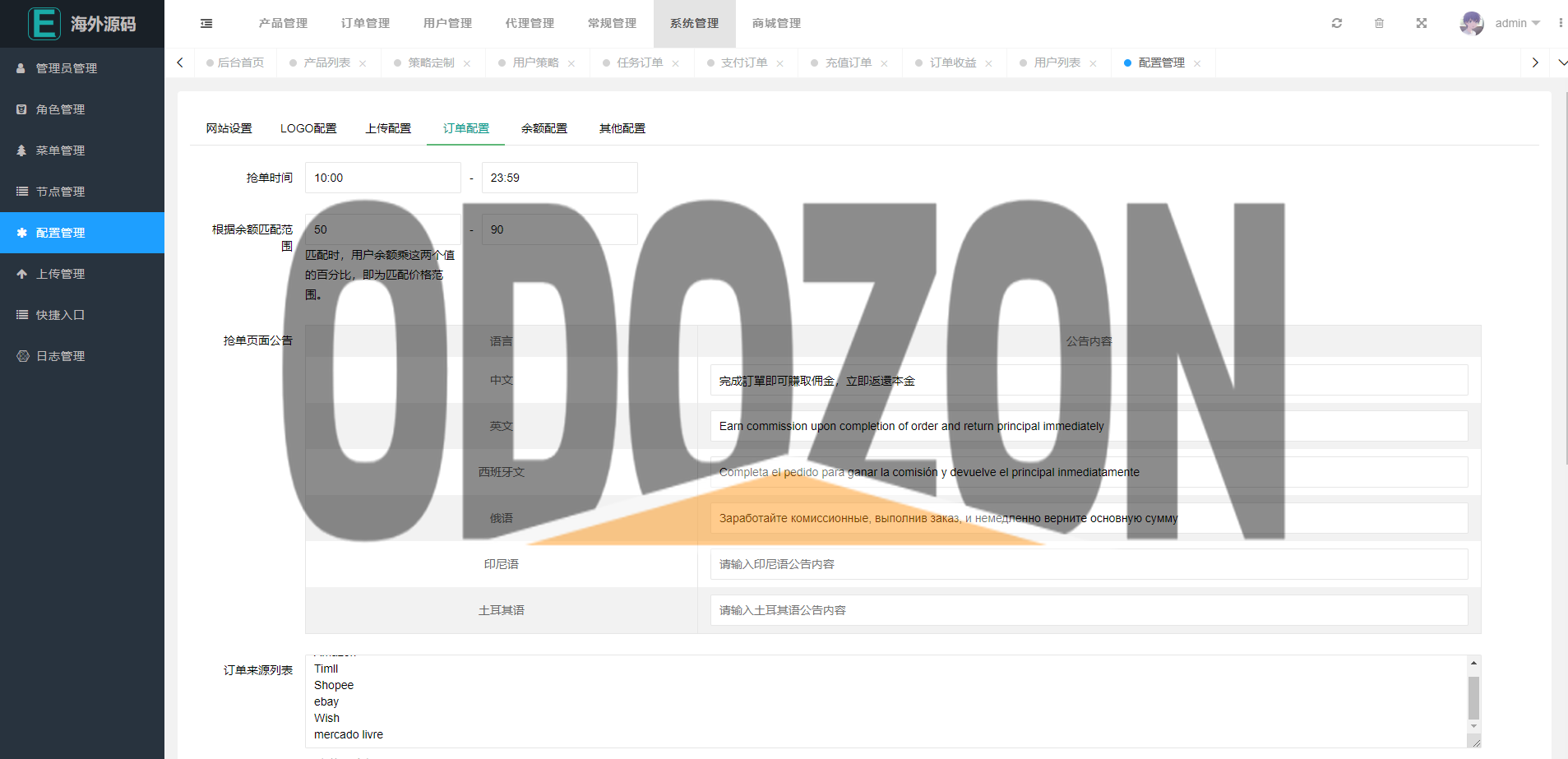Open the 订单管理 top menu
1568x759 pixels.
pos(365,23)
